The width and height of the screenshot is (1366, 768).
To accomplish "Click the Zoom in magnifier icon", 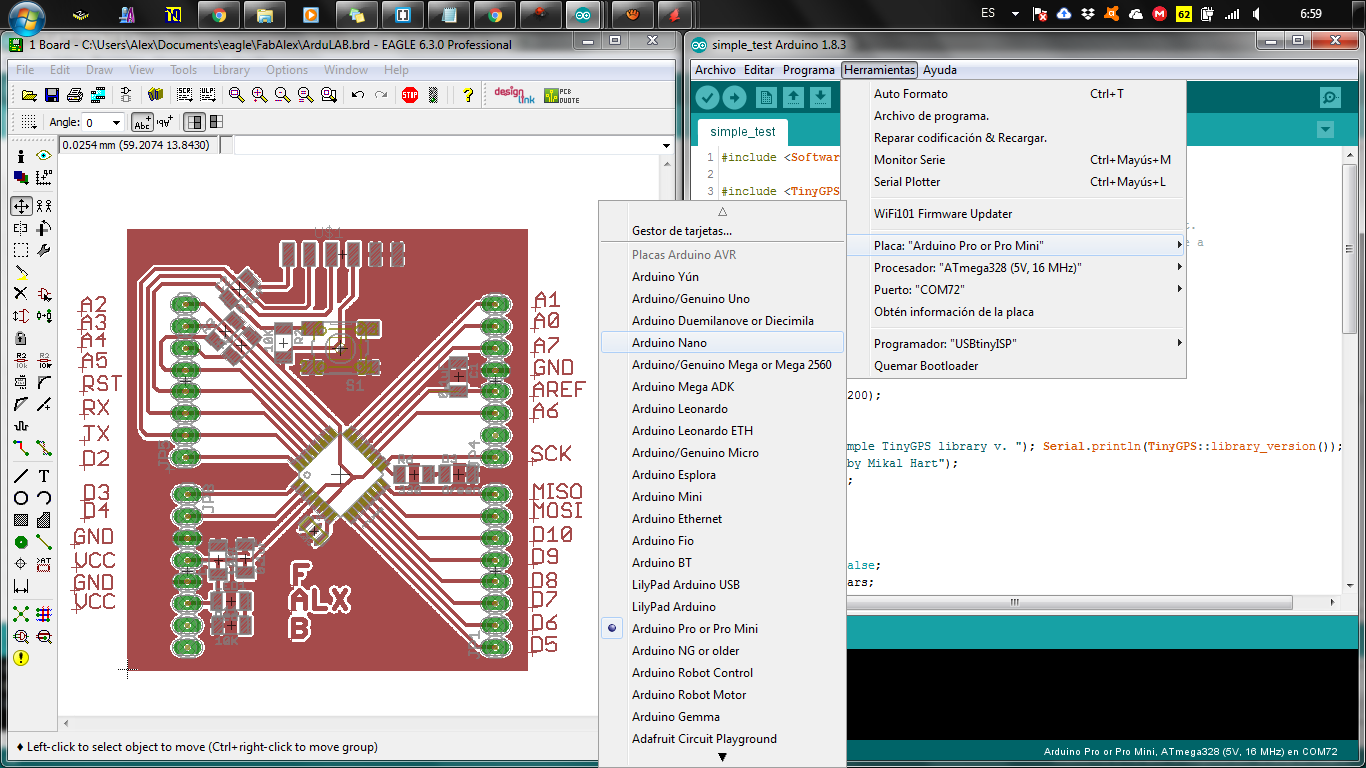I will [259, 95].
